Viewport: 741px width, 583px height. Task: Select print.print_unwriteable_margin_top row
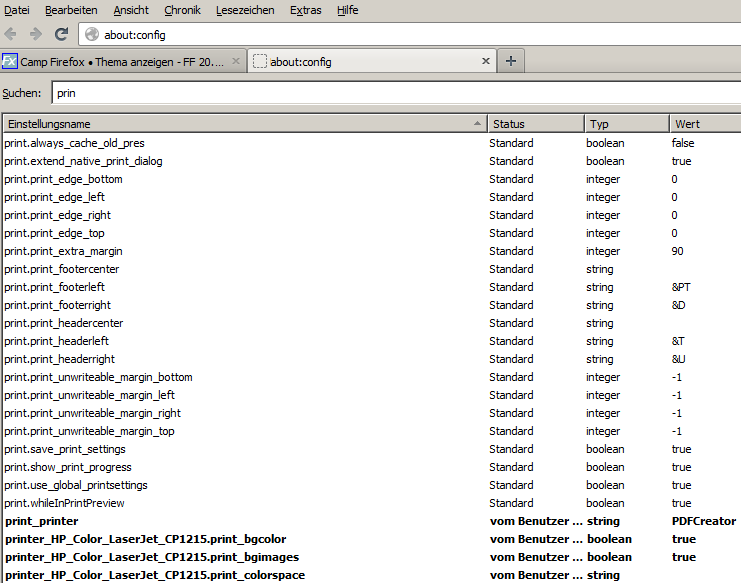pos(372,431)
